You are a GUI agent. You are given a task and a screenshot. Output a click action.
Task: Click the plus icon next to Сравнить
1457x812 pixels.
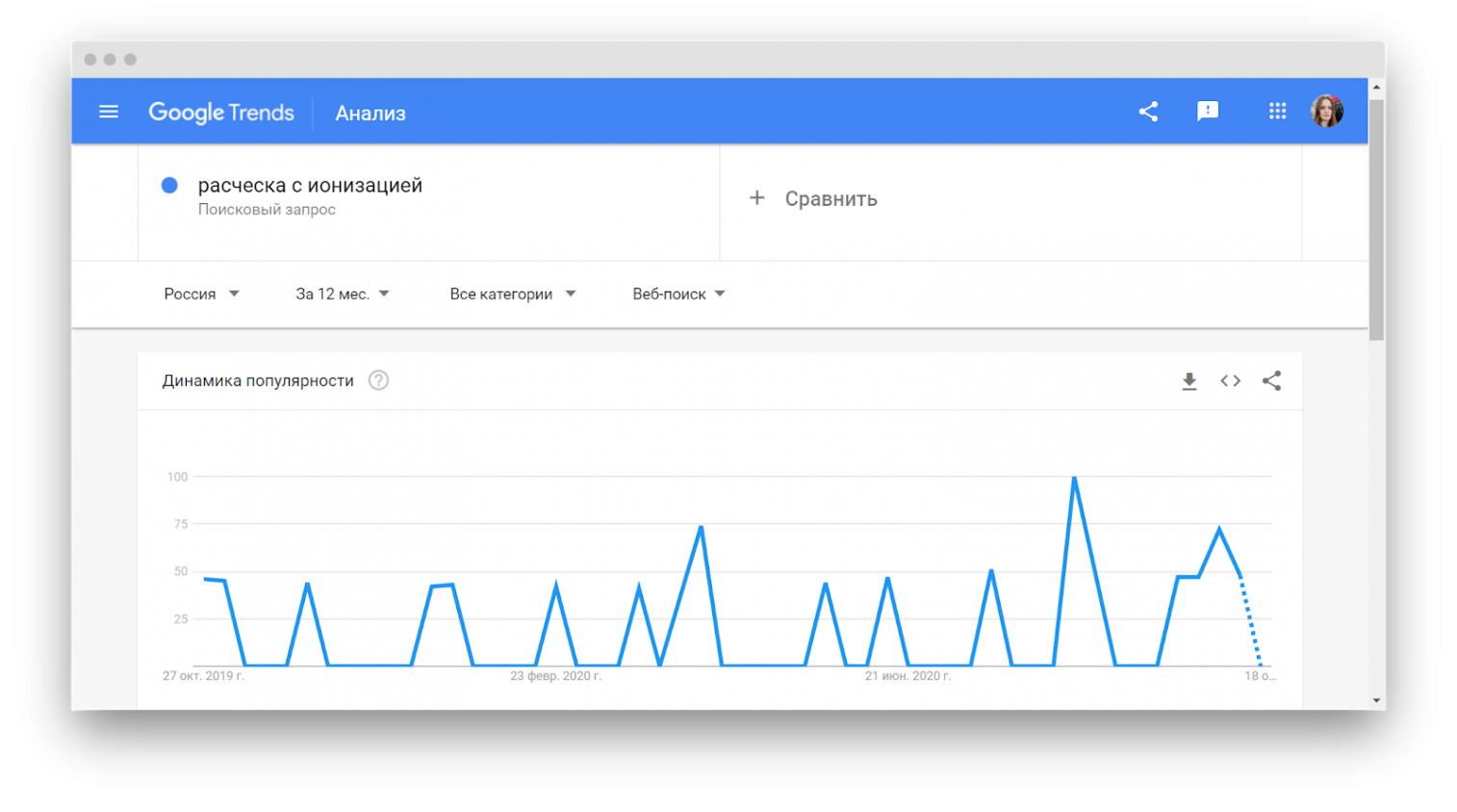pyautogui.click(x=757, y=197)
